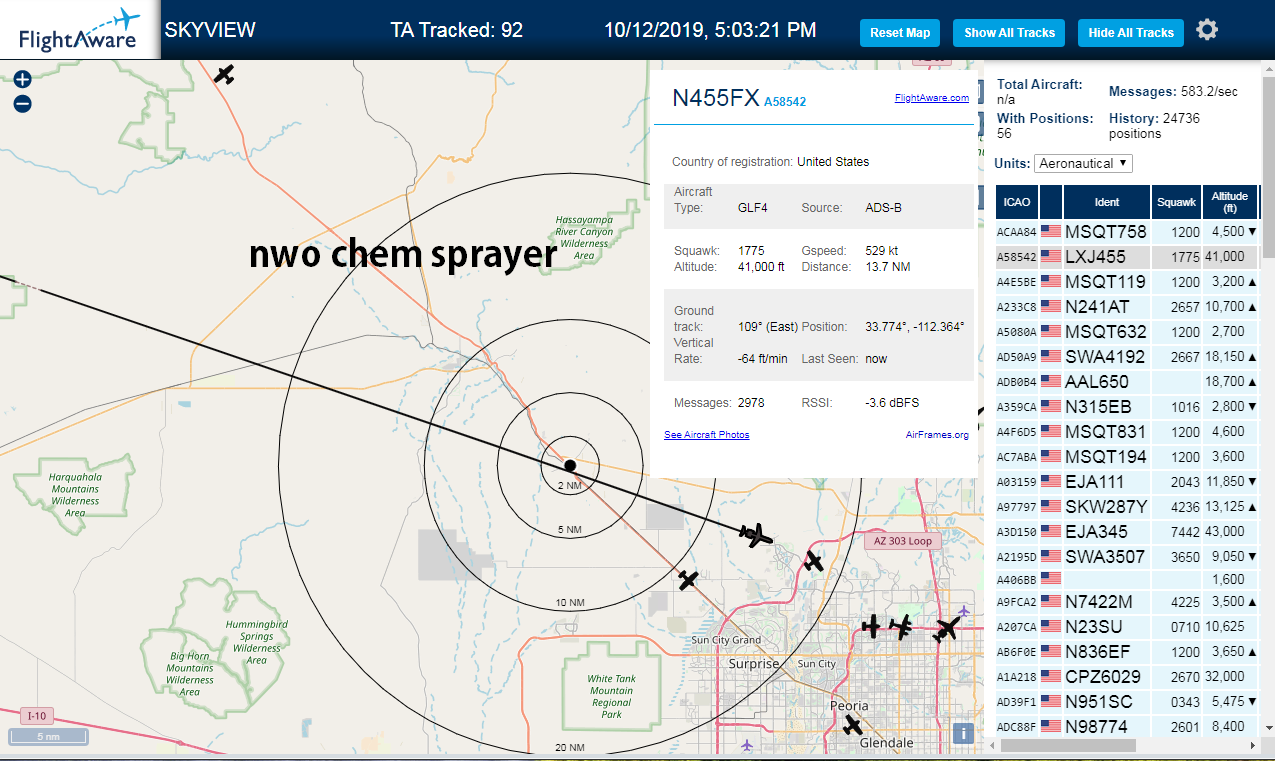Click the N455FX registration title
This screenshot has height=761, width=1275.
(716, 98)
